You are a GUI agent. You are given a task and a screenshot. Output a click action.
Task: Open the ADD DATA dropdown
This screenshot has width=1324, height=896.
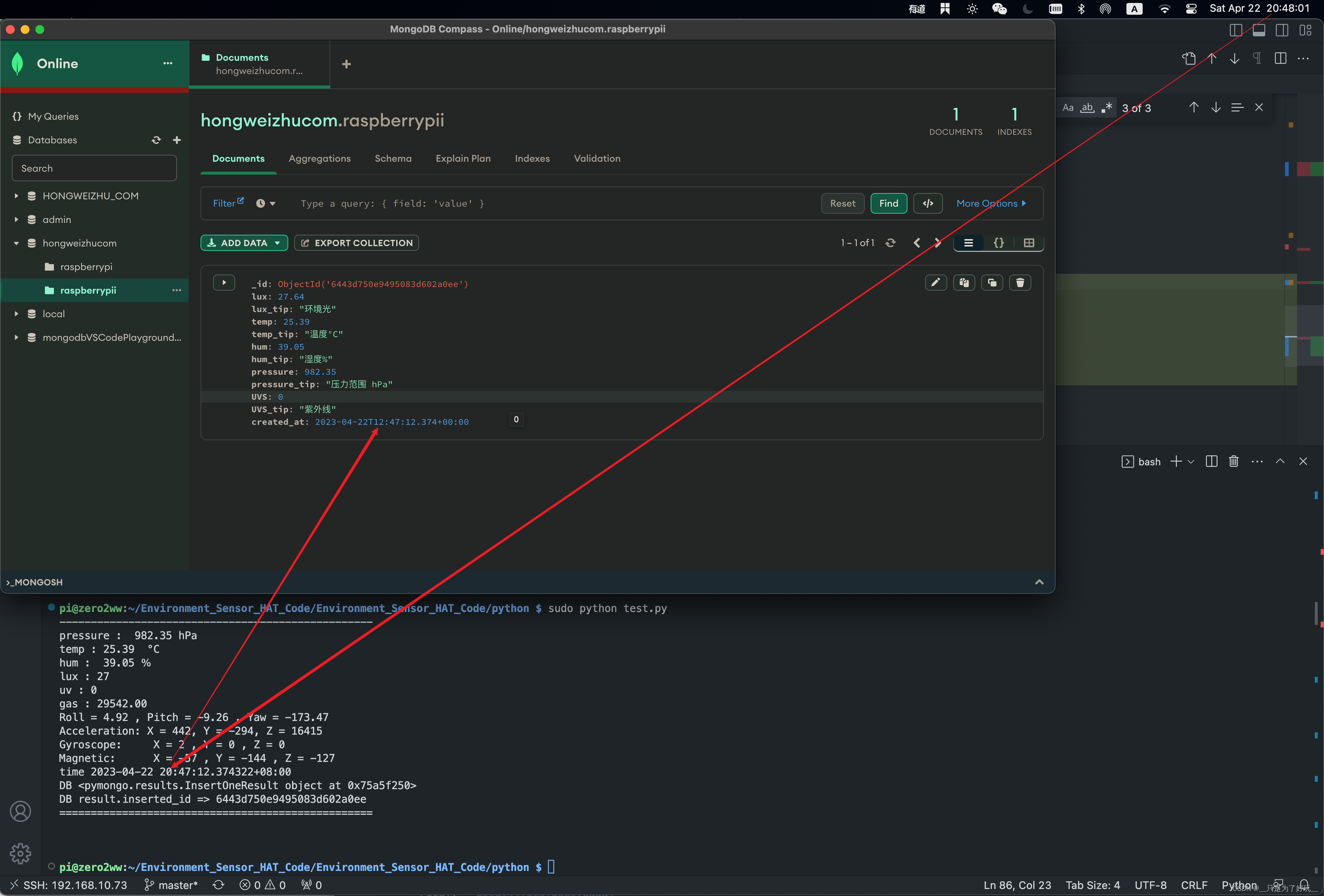[244, 243]
